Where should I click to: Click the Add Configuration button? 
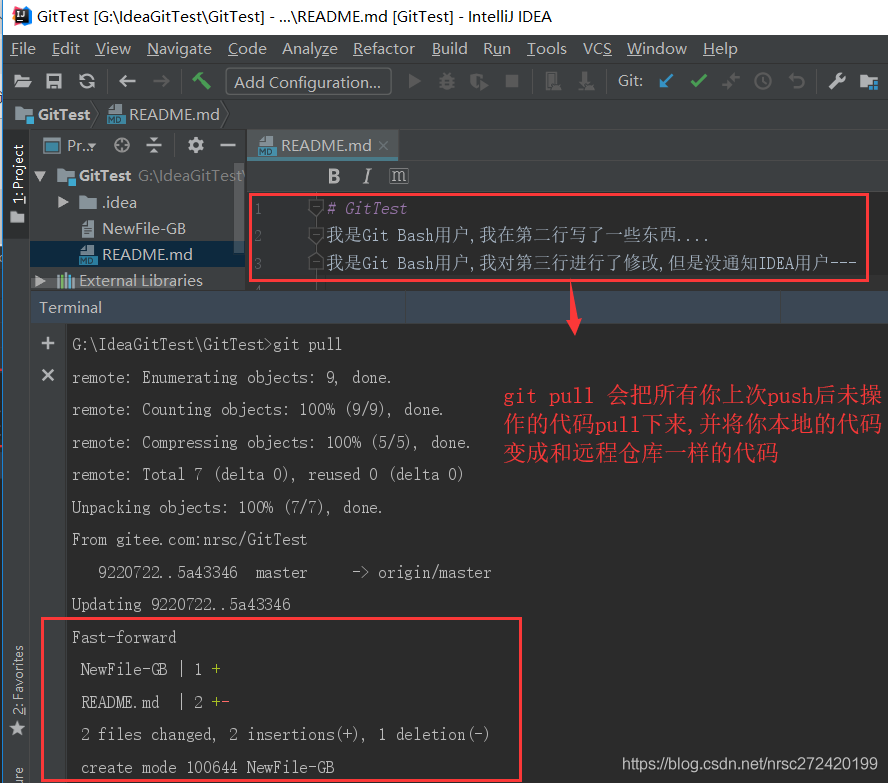click(x=307, y=82)
